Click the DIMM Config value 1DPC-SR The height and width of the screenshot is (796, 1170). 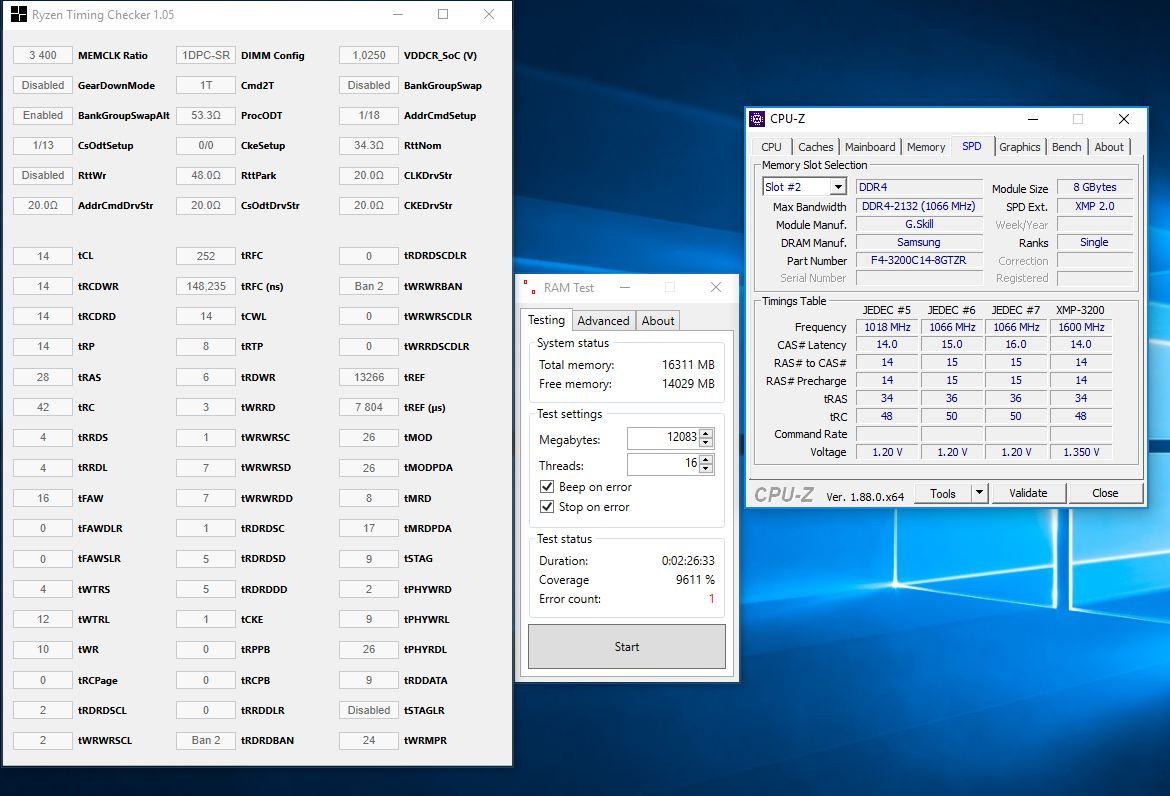(206, 55)
